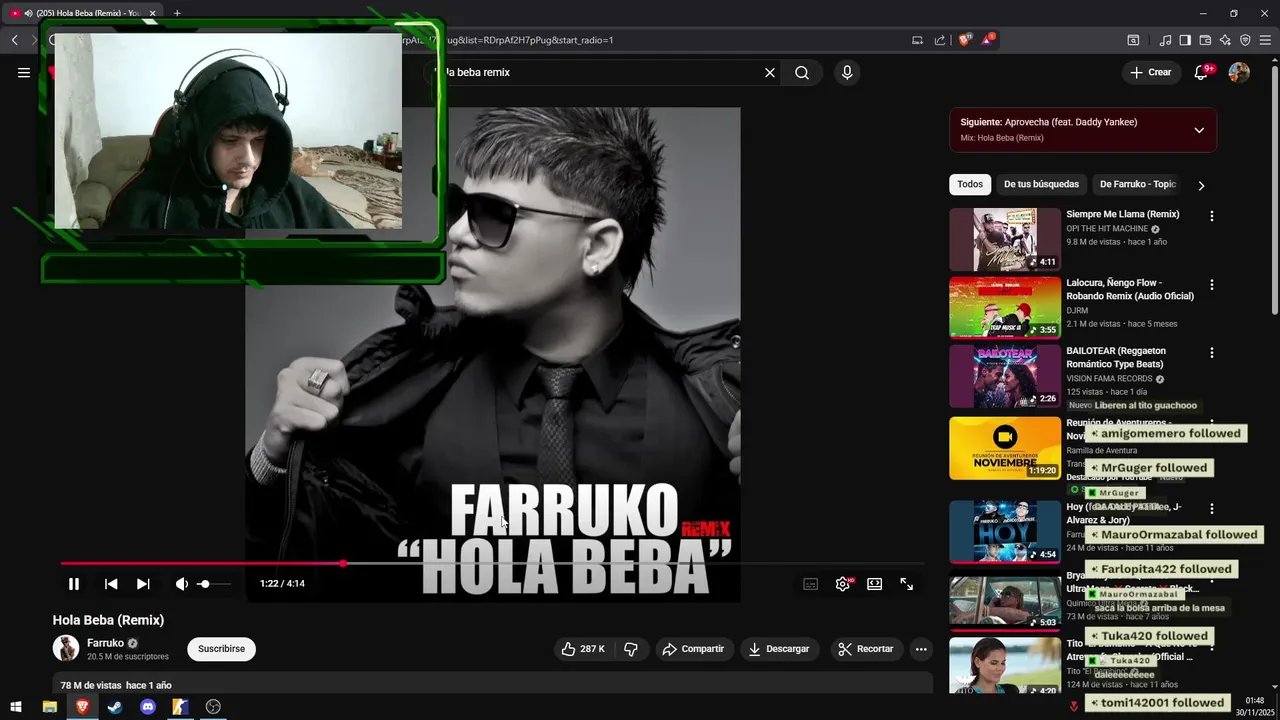
Task: Open Brave Rewards triangle icon
Action: point(988,40)
